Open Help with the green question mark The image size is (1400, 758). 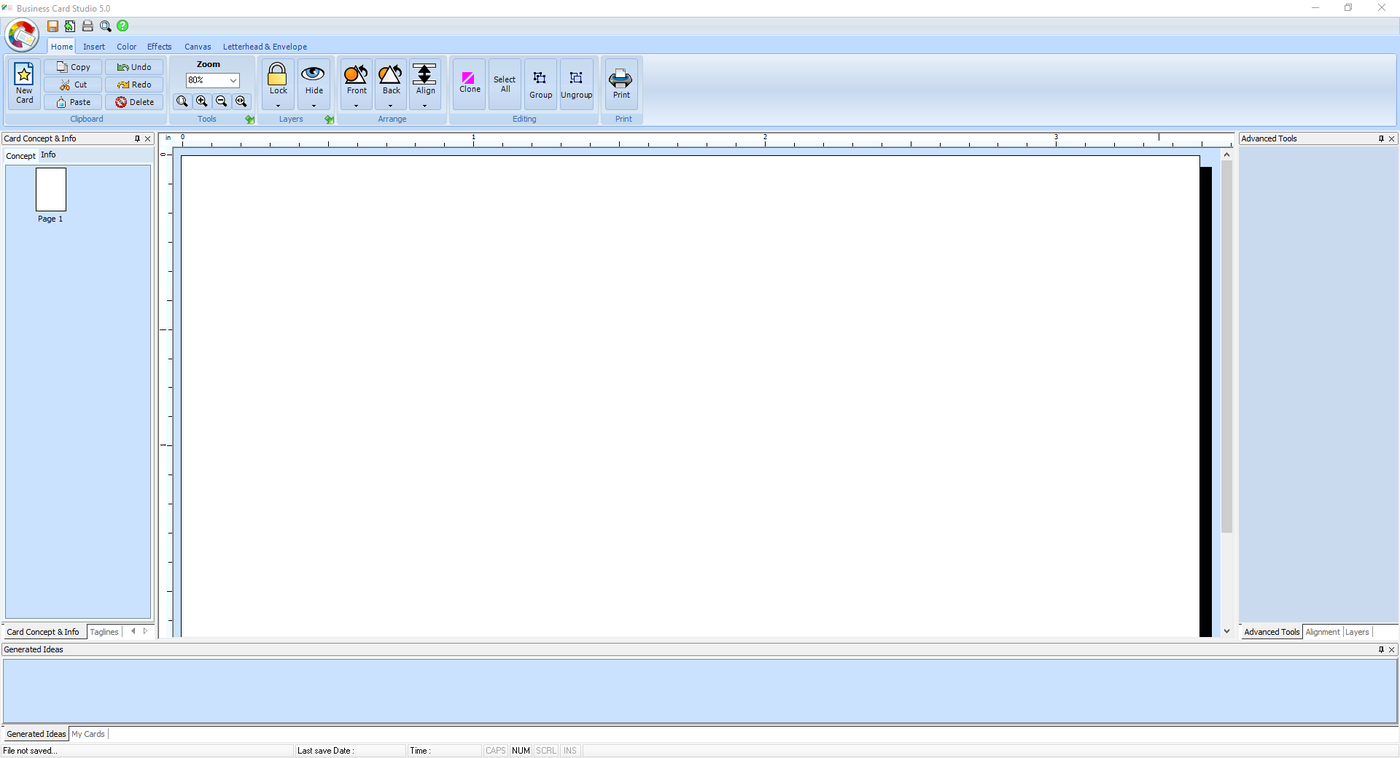click(122, 26)
